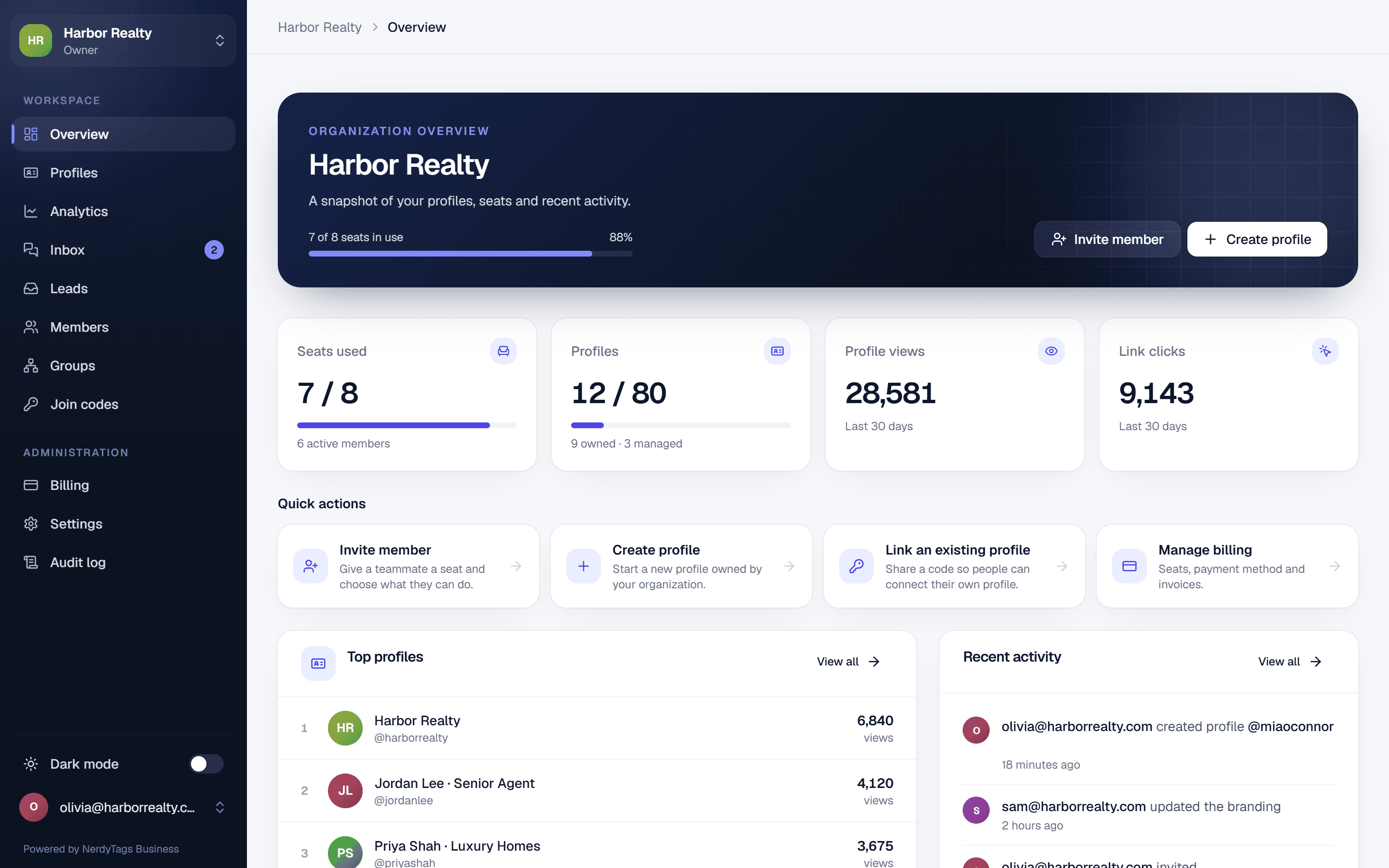Click the 9,143 link clicks value
This screenshot has height=868, width=1389.
(x=1156, y=393)
